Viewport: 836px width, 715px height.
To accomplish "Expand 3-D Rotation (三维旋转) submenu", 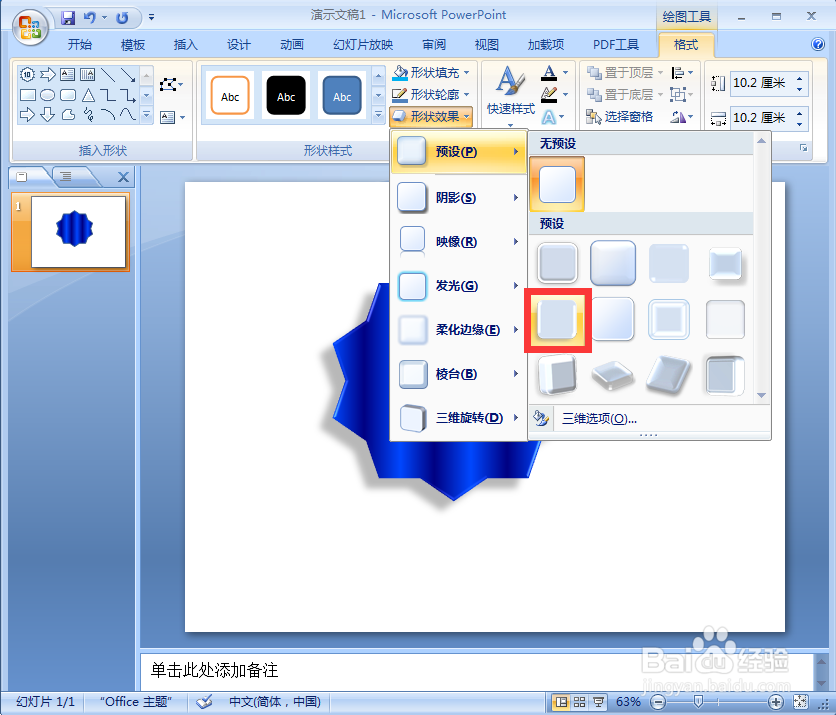I will 459,417.
